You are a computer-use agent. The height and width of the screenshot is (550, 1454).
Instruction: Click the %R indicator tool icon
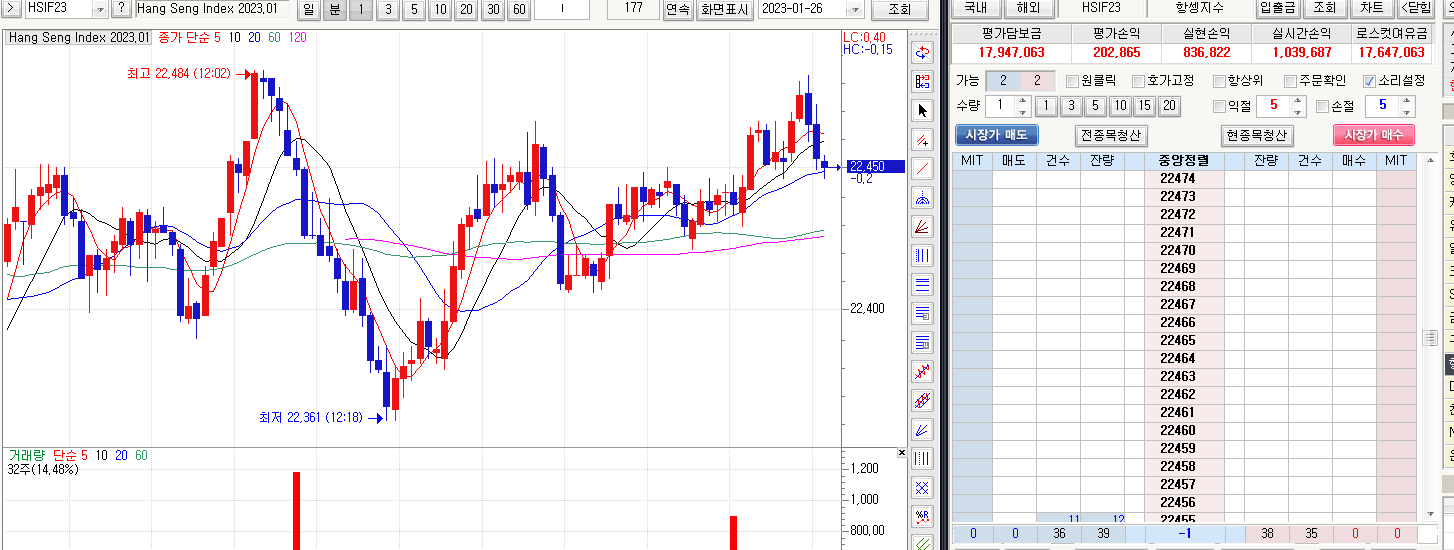922,517
